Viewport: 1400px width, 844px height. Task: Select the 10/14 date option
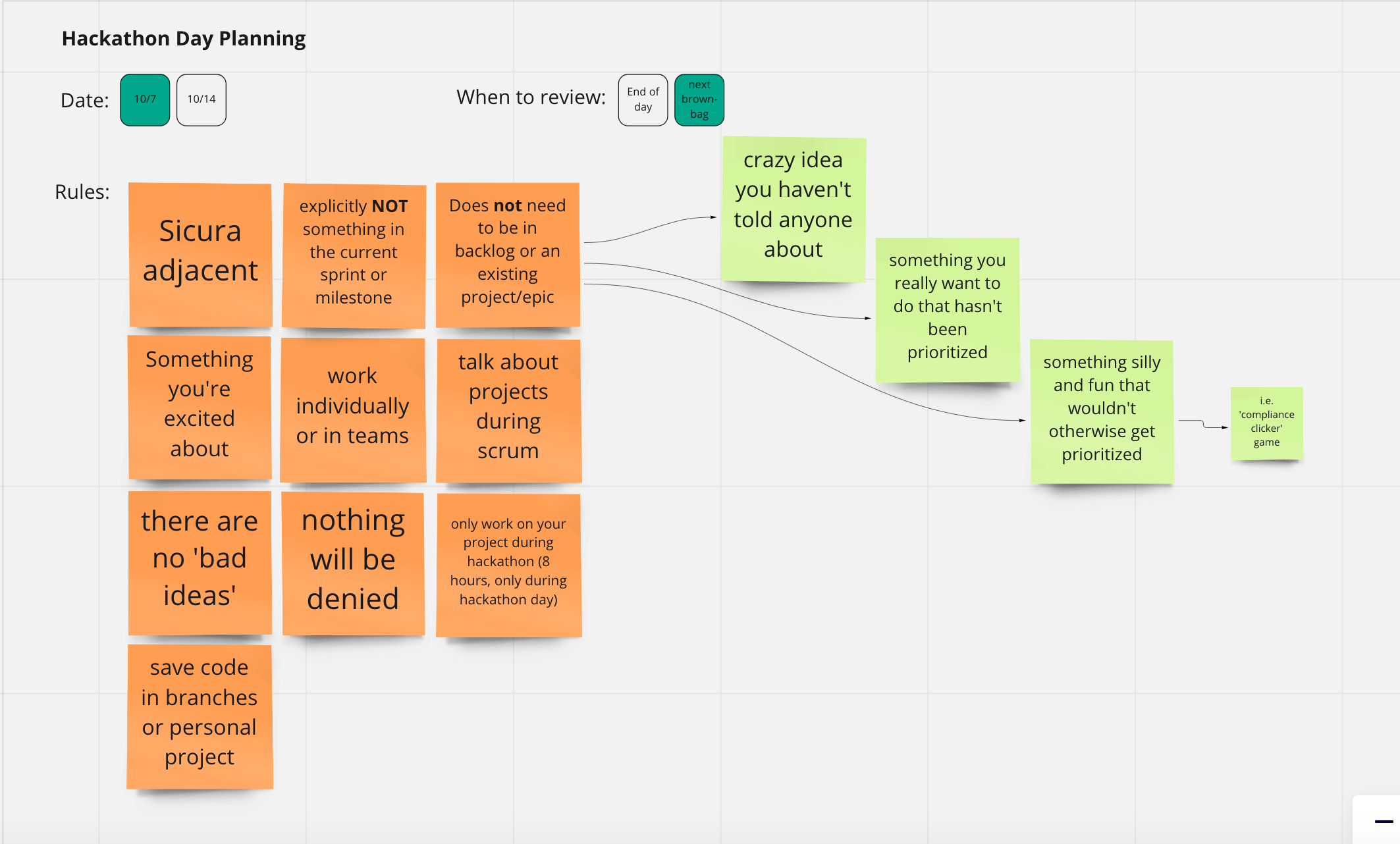pyautogui.click(x=202, y=99)
